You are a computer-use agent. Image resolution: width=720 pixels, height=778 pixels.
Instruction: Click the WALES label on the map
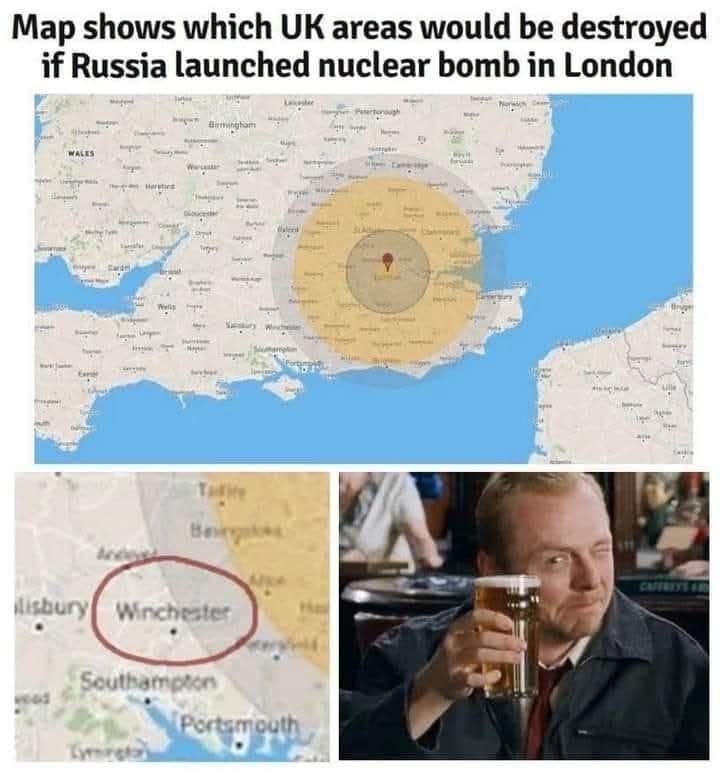(x=81, y=153)
